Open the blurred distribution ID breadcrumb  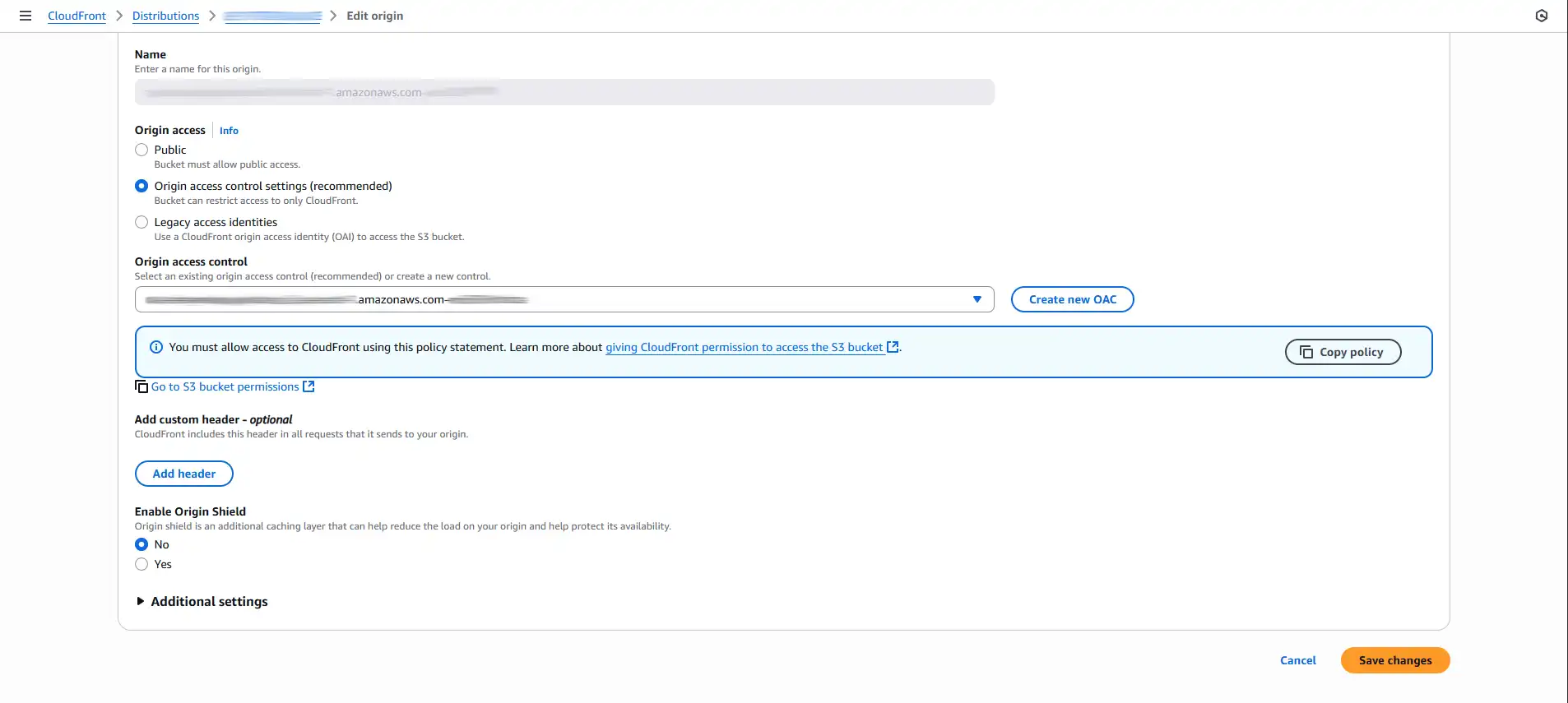(272, 16)
